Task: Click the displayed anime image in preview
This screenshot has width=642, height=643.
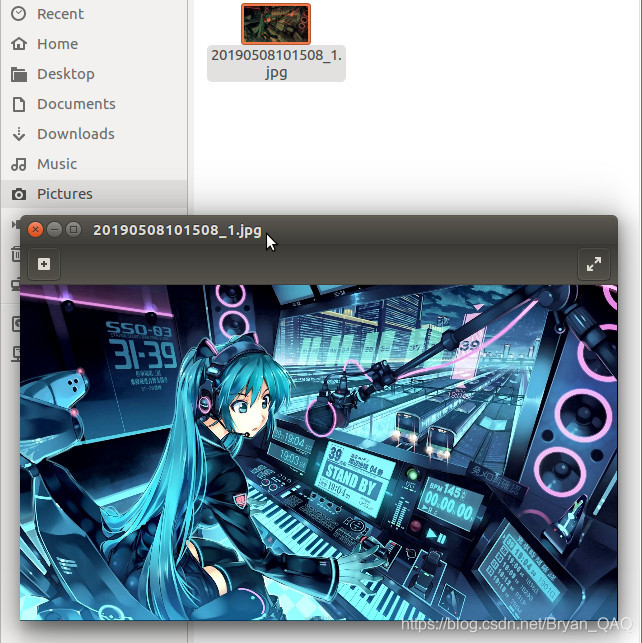Action: pos(319,452)
